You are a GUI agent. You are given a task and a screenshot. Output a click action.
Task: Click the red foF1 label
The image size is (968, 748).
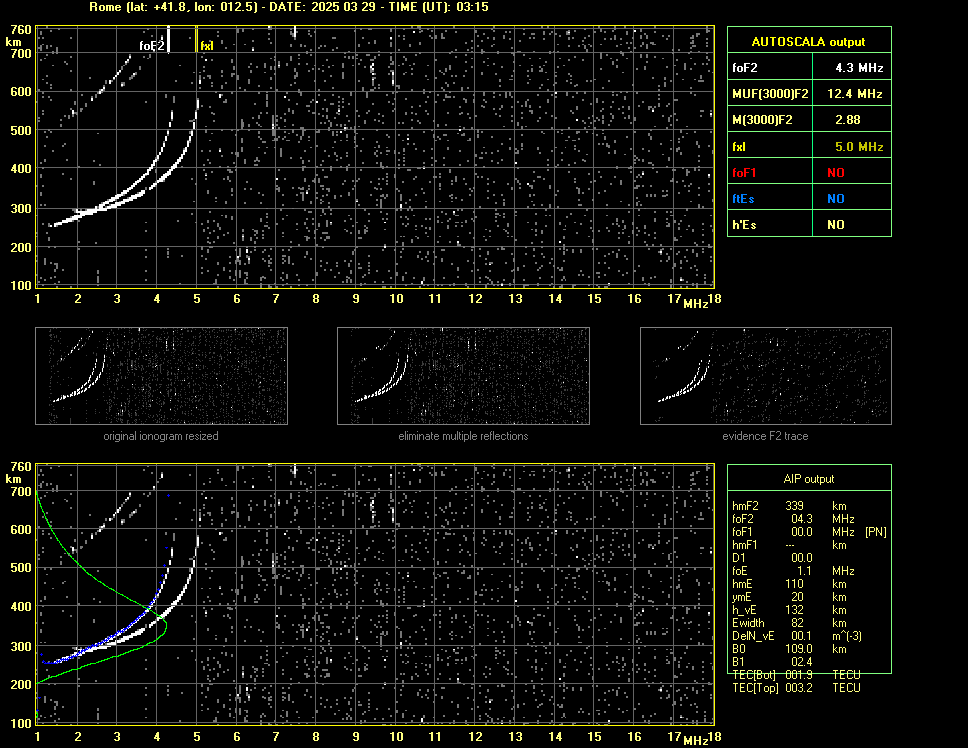tap(744, 173)
